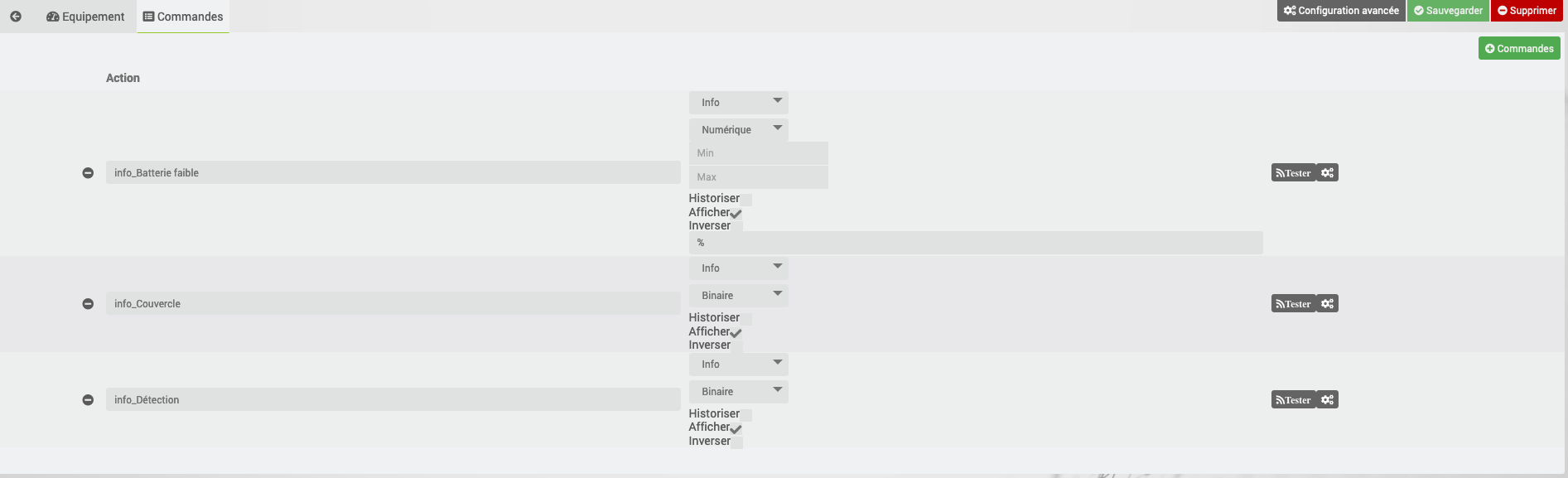Toggle Inverser checkbox for info_Détection
1568x478 pixels.
737,442
